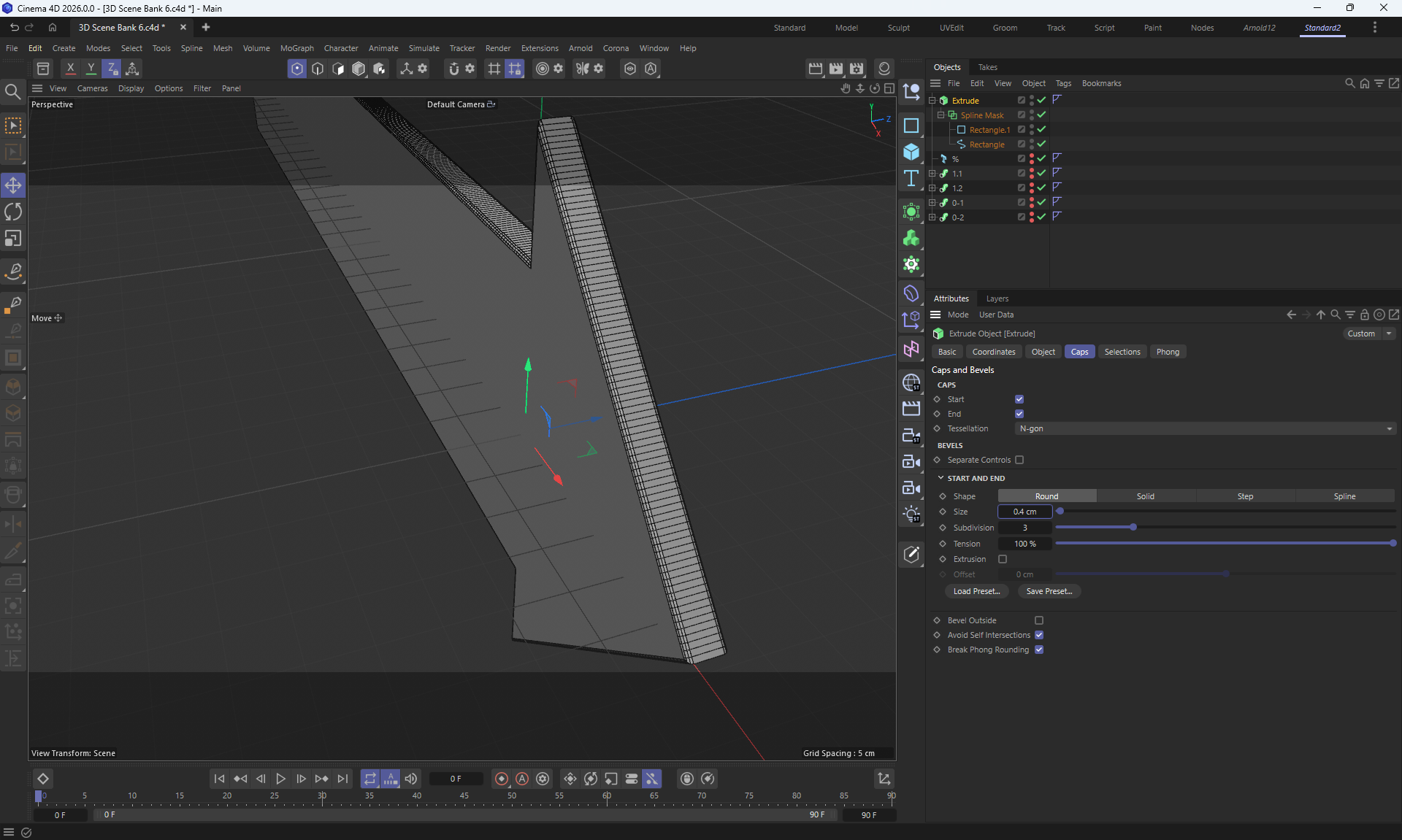Switch to the Phong tab
1402x840 pixels.
coord(1167,352)
